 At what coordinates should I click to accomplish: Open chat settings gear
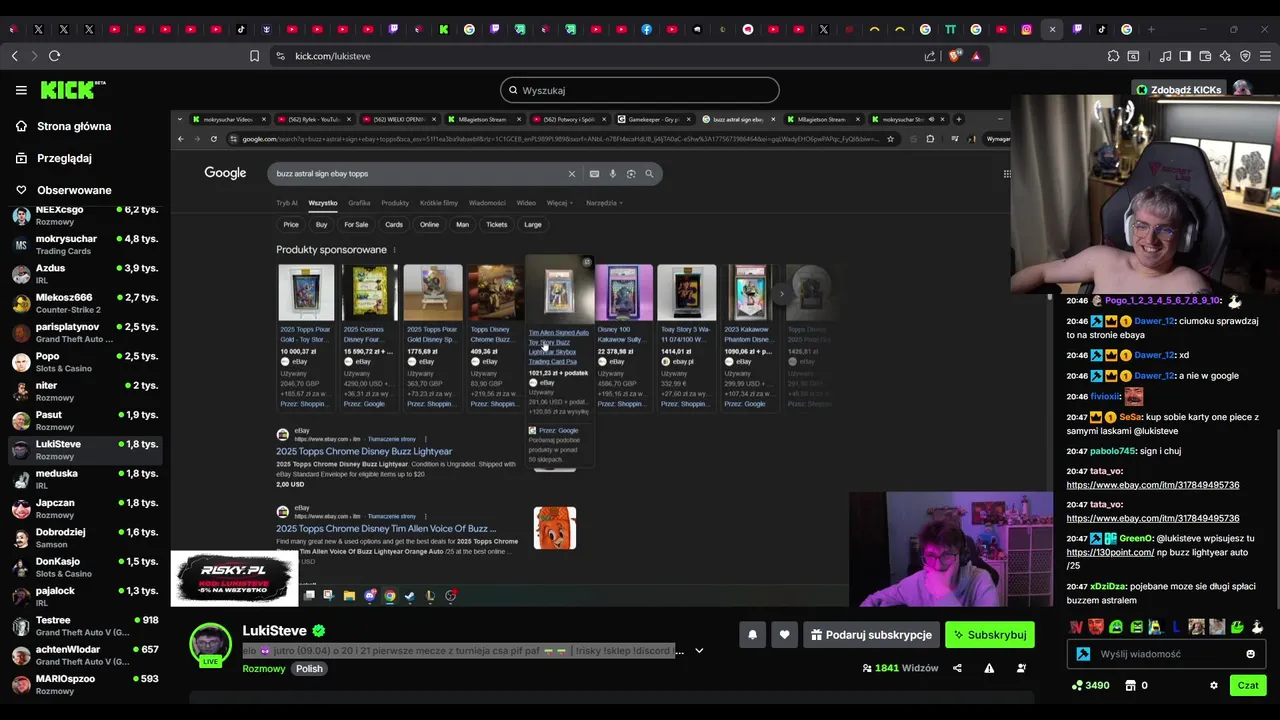[x=1214, y=686]
